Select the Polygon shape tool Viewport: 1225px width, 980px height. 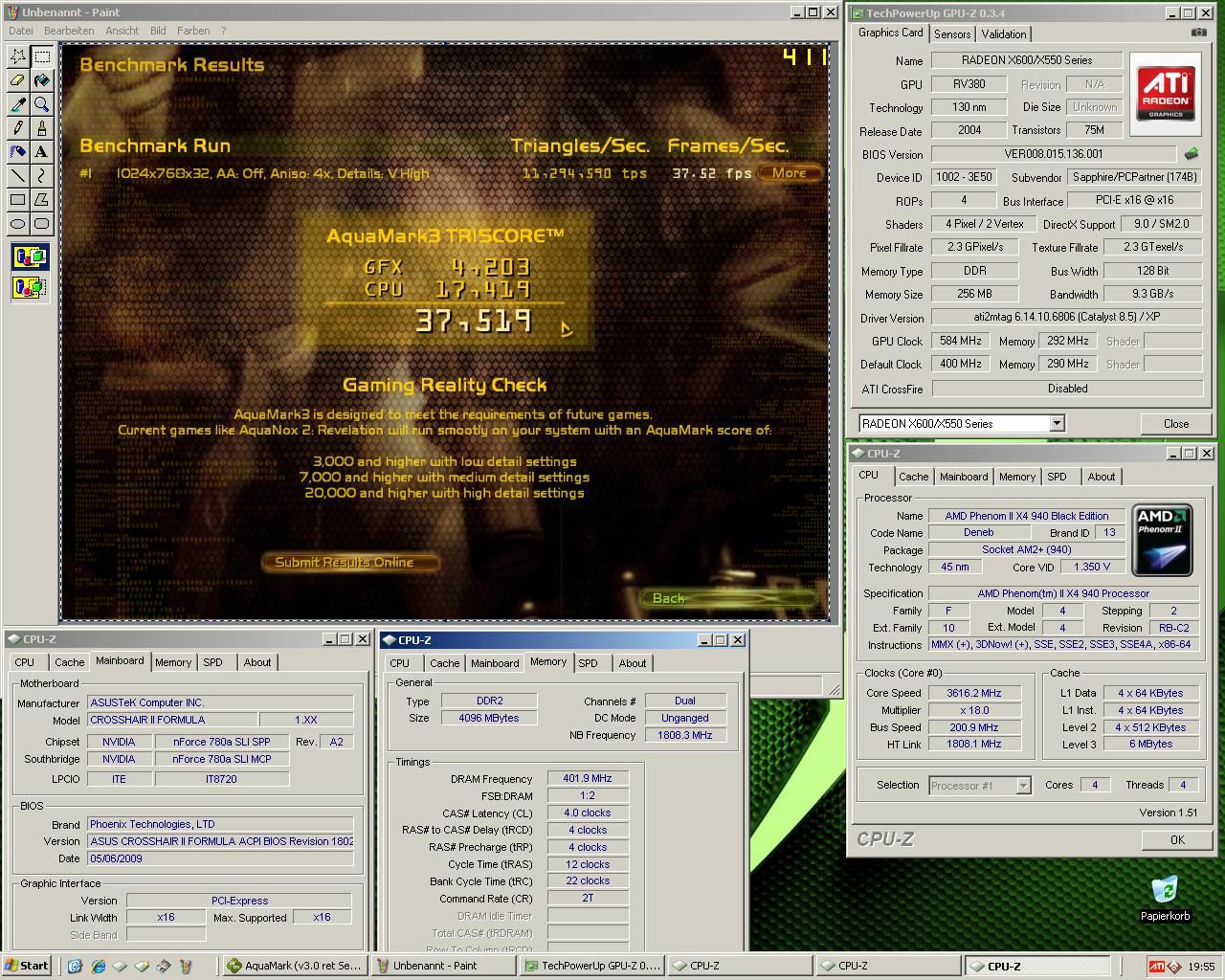[x=42, y=200]
